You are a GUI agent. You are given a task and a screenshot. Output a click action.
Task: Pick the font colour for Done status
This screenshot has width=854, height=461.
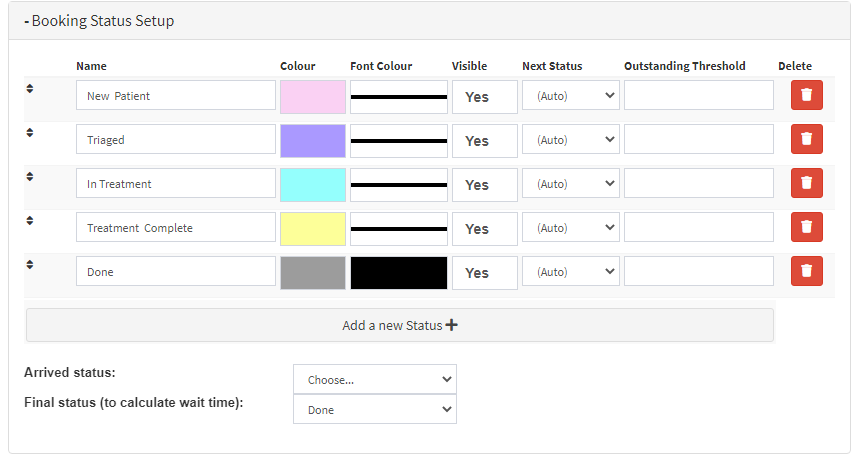(x=398, y=273)
